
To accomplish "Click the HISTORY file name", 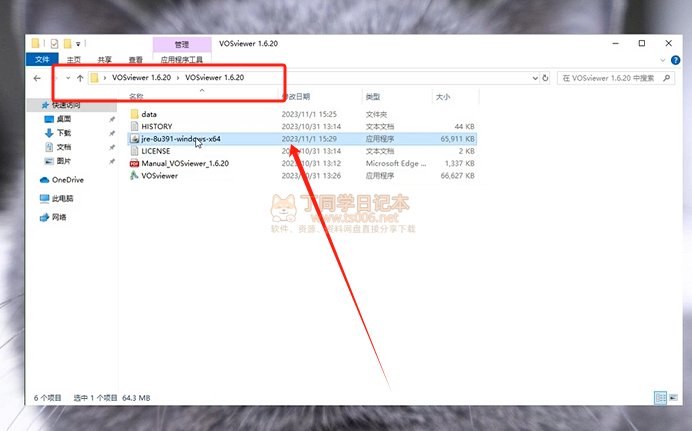I will coord(157,127).
